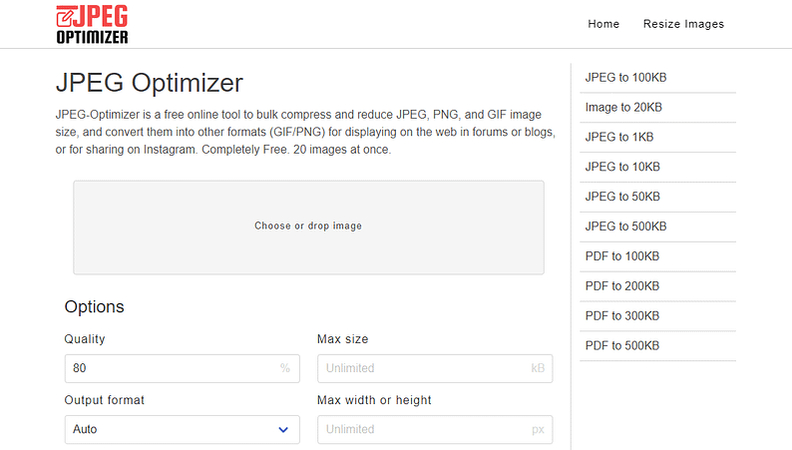The image size is (792, 450).
Task: Open the JPEG to 500KB link
Action: (x=626, y=226)
